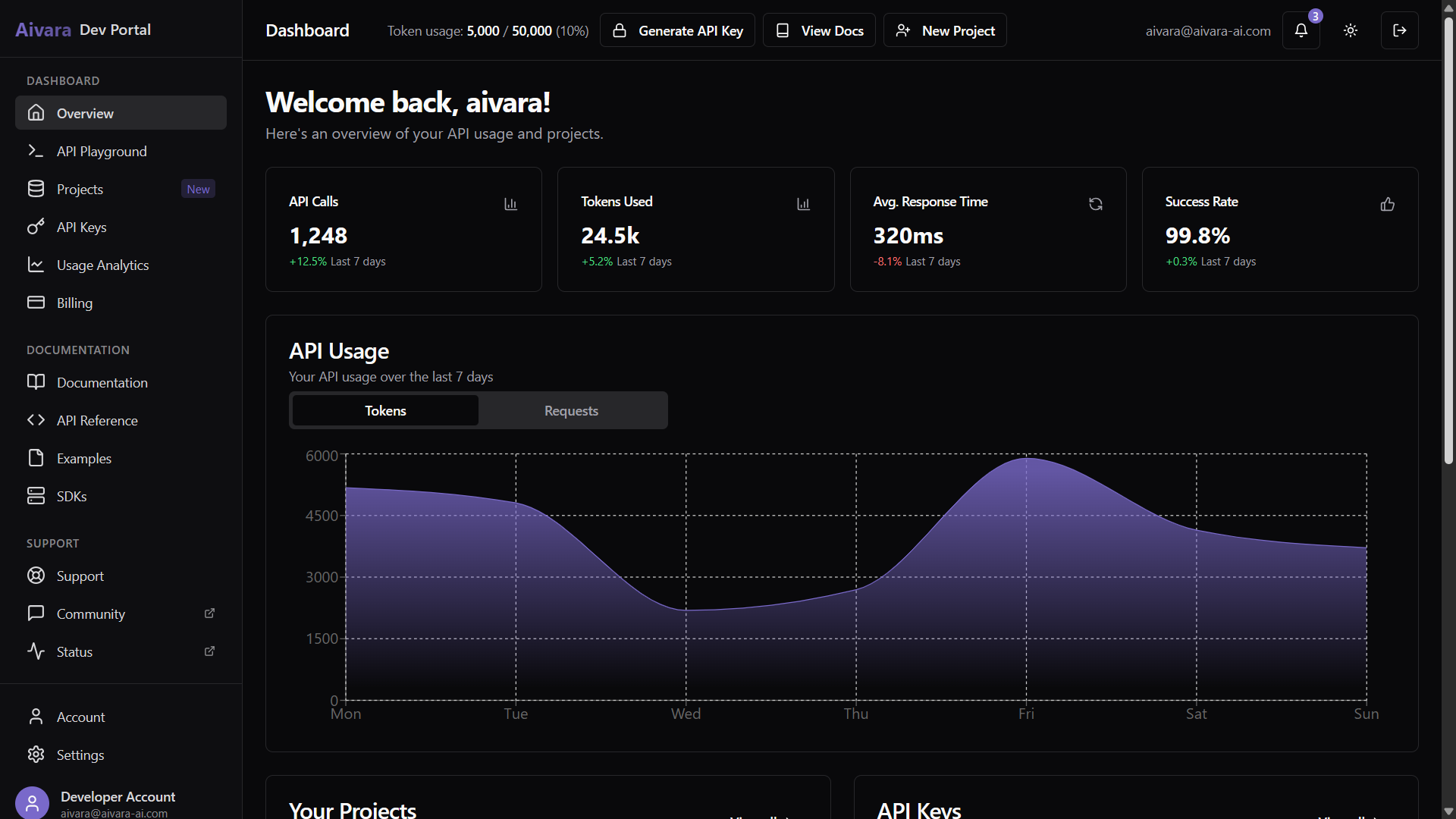This screenshot has height=819, width=1456.
Task: Click the logout icon button
Action: 1399,30
